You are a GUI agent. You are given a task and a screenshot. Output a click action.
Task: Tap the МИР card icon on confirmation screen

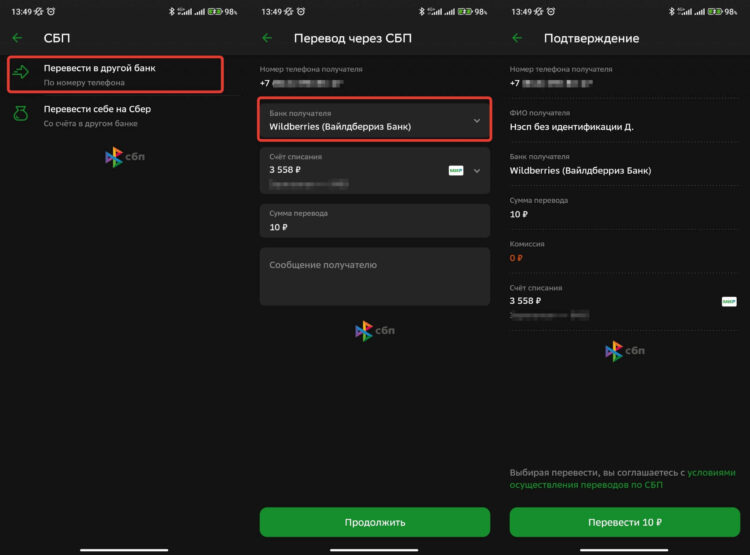(729, 301)
